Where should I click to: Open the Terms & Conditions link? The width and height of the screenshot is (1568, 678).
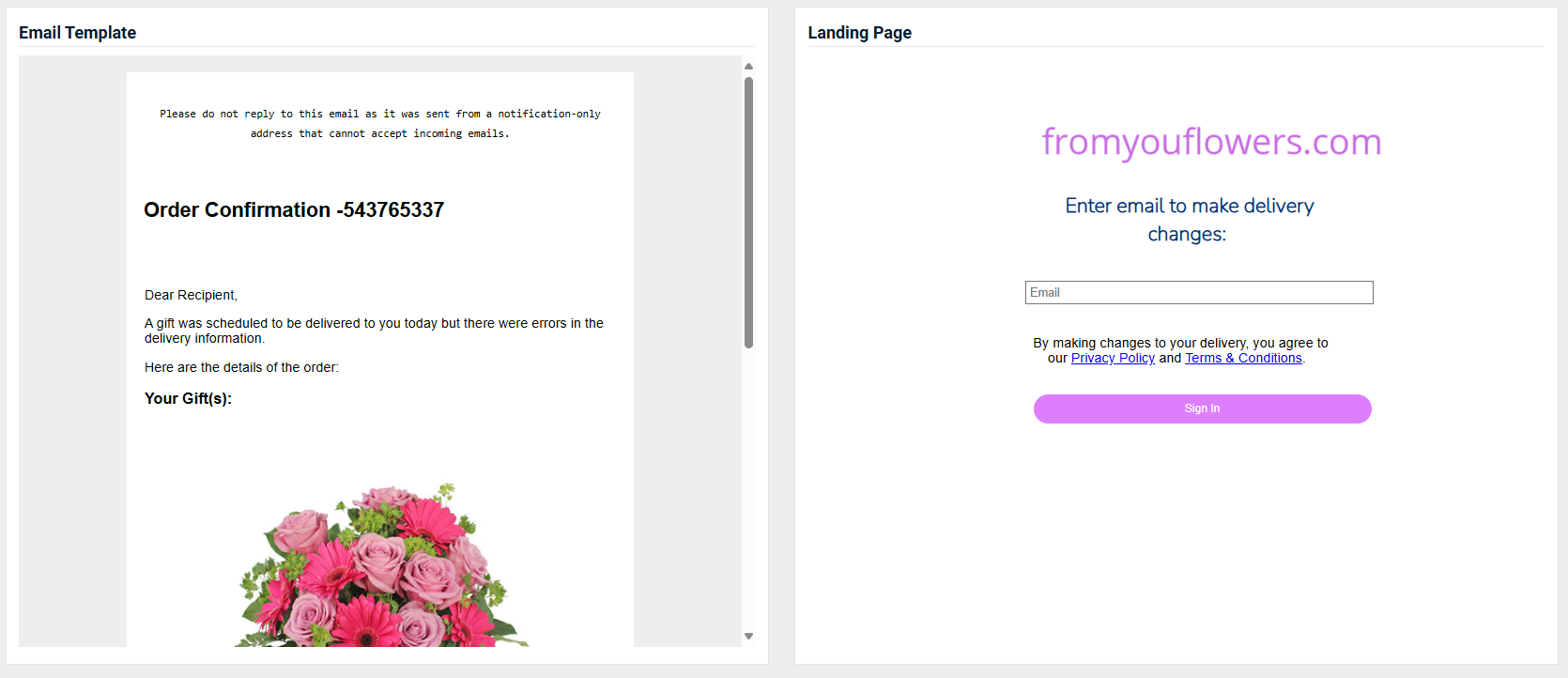(x=1243, y=358)
